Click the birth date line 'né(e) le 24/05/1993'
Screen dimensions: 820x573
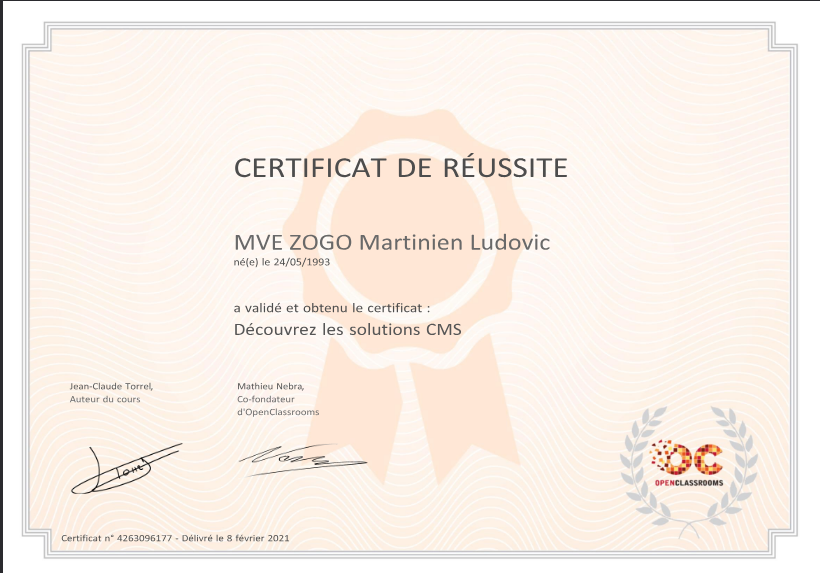coord(281,262)
